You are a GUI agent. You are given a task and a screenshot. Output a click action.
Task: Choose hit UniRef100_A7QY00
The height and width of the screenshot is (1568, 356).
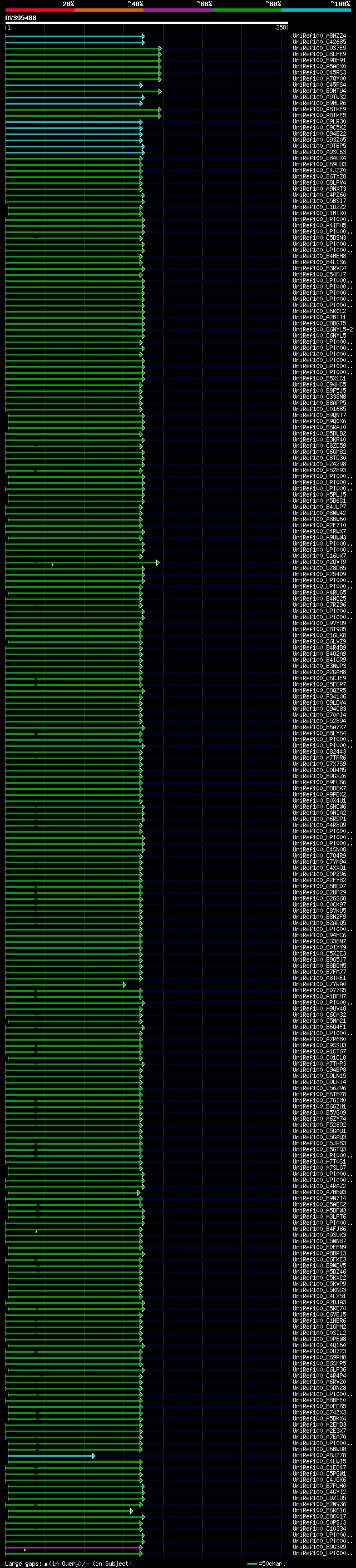[x=319, y=78]
